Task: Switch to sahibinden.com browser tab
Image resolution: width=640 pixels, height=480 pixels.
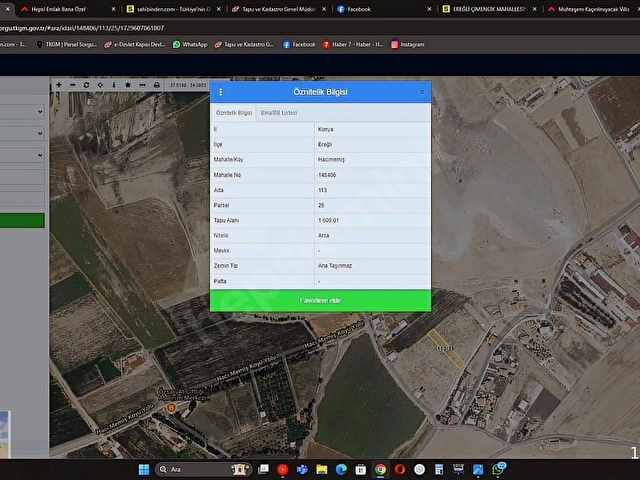Action: click(x=173, y=9)
